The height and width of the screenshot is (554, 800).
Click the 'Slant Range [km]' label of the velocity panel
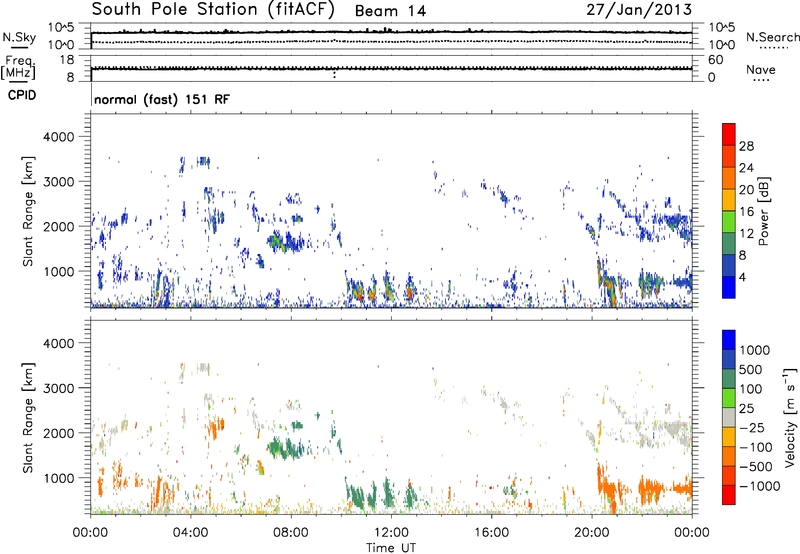point(28,418)
